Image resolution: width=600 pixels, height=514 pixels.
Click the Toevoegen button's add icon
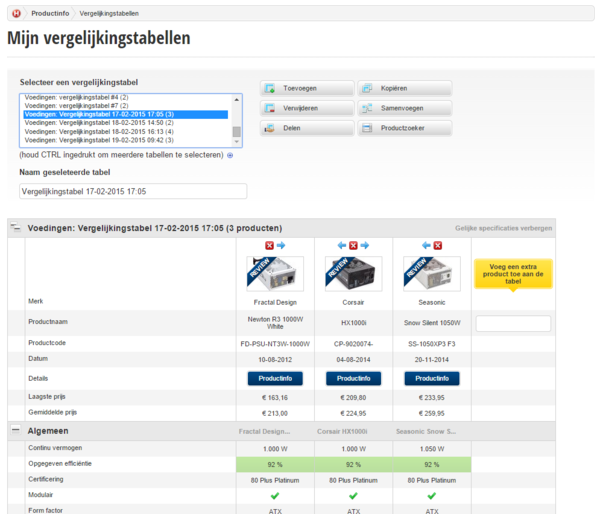pyautogui.click(x=270, y=88)
